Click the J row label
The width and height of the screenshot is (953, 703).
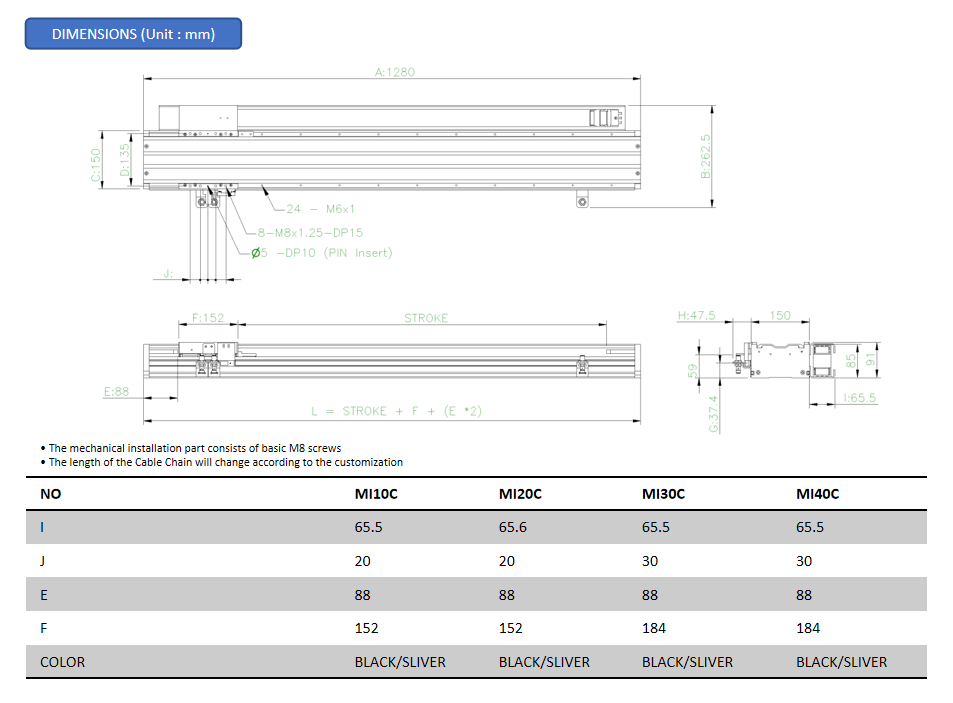tap(43, 561)
